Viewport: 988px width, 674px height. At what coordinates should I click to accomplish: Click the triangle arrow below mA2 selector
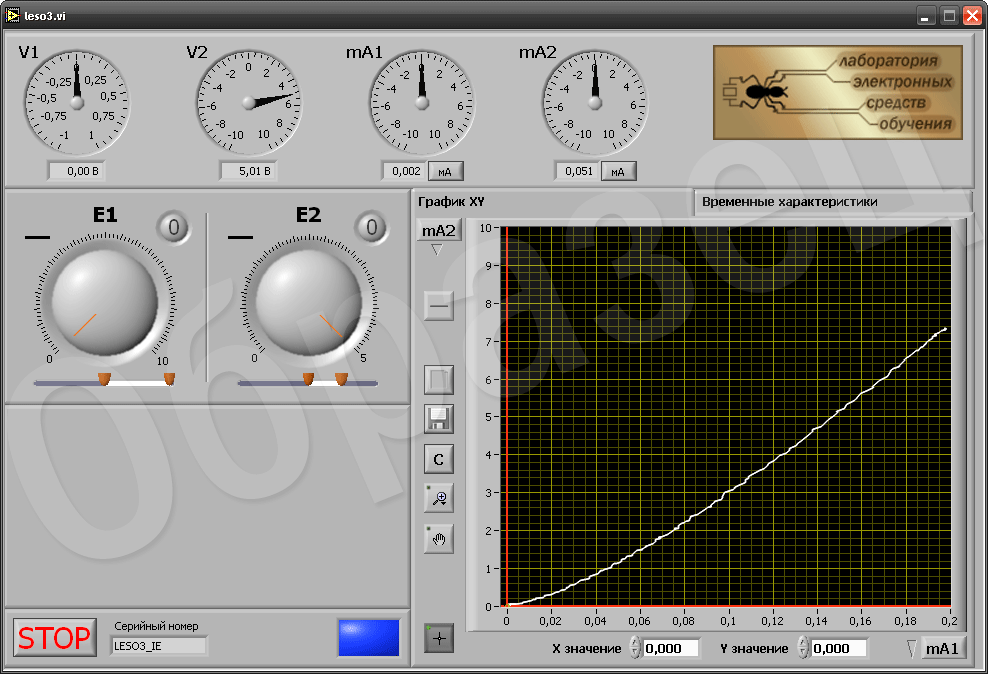pyautogui.click(x=437, y=250)
